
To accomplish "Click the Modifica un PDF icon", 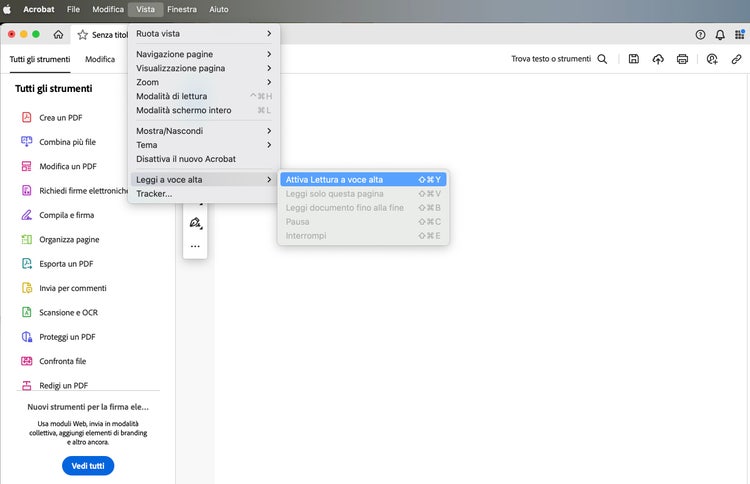I will (27, 166).
